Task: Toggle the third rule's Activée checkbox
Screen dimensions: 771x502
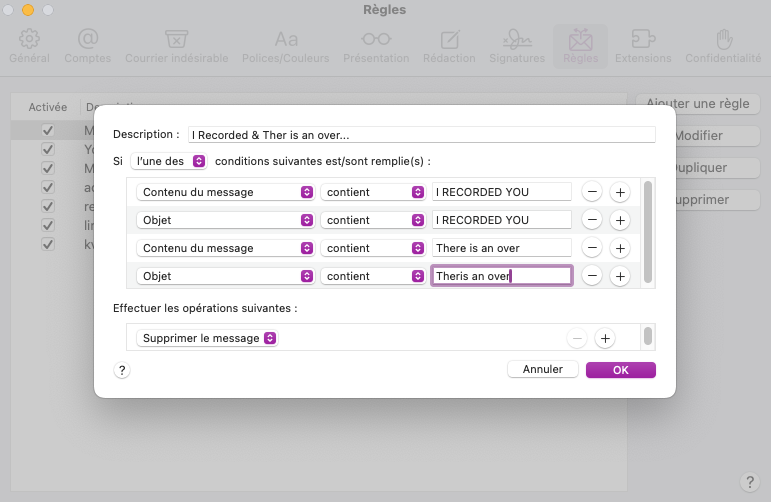Action: (47, 168)
